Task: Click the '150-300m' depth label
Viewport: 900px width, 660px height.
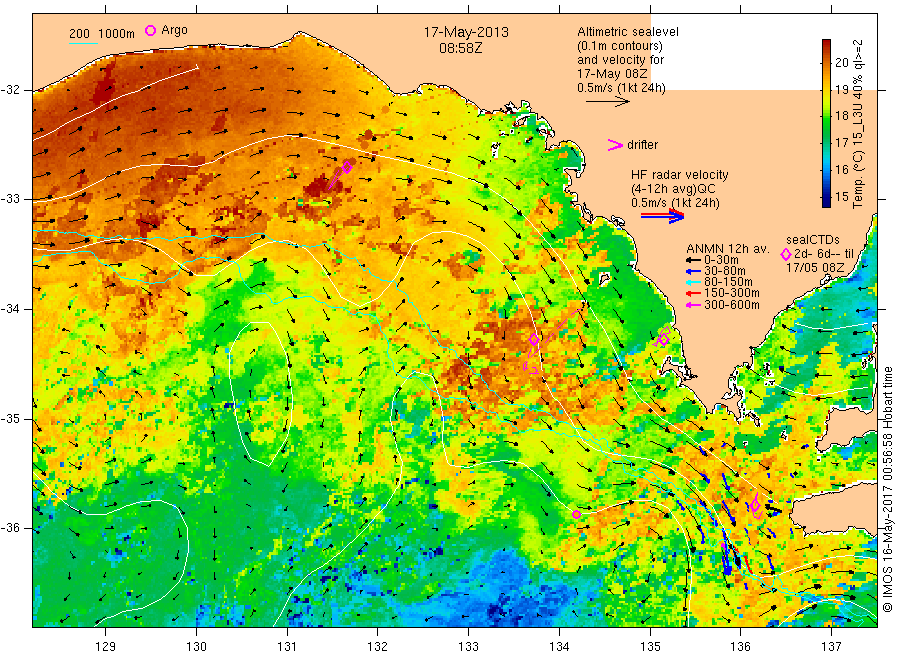Action: click(731, 293)
